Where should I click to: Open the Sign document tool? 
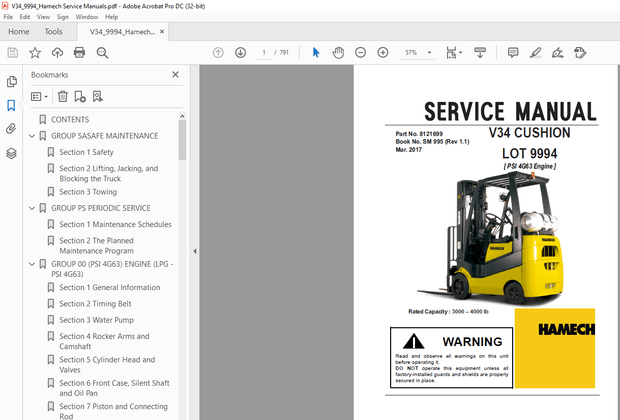(558, 53)
